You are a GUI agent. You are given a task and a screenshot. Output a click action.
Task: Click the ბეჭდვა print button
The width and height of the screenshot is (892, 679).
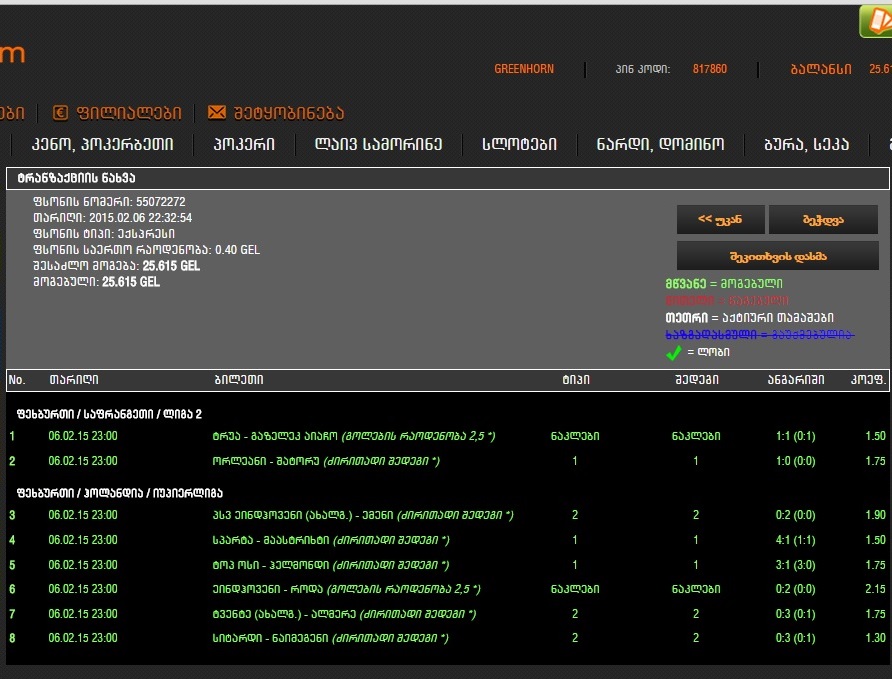point(822,219)
